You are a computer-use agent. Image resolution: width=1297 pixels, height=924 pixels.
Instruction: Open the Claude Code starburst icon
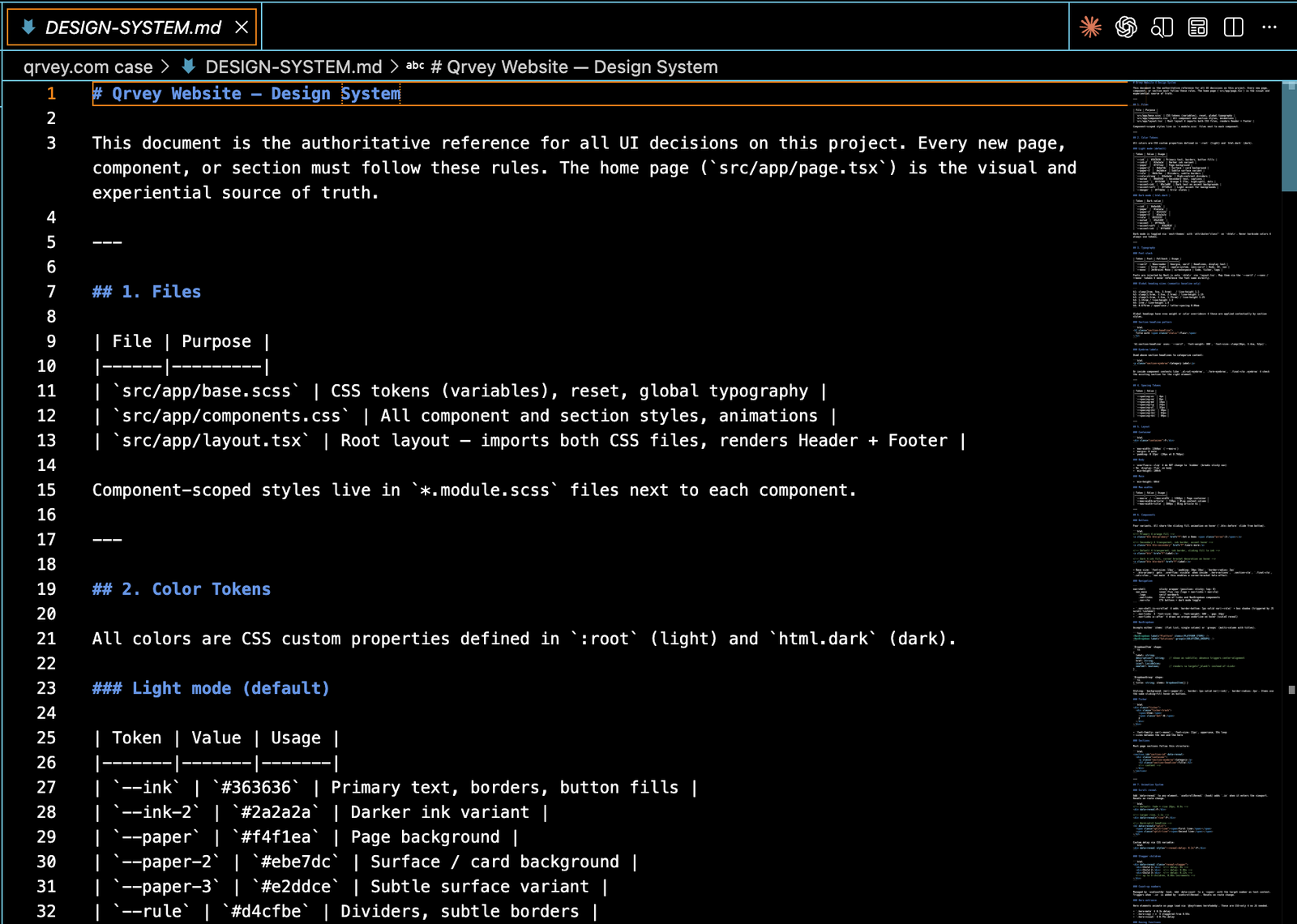click(x=1090, y=27)
